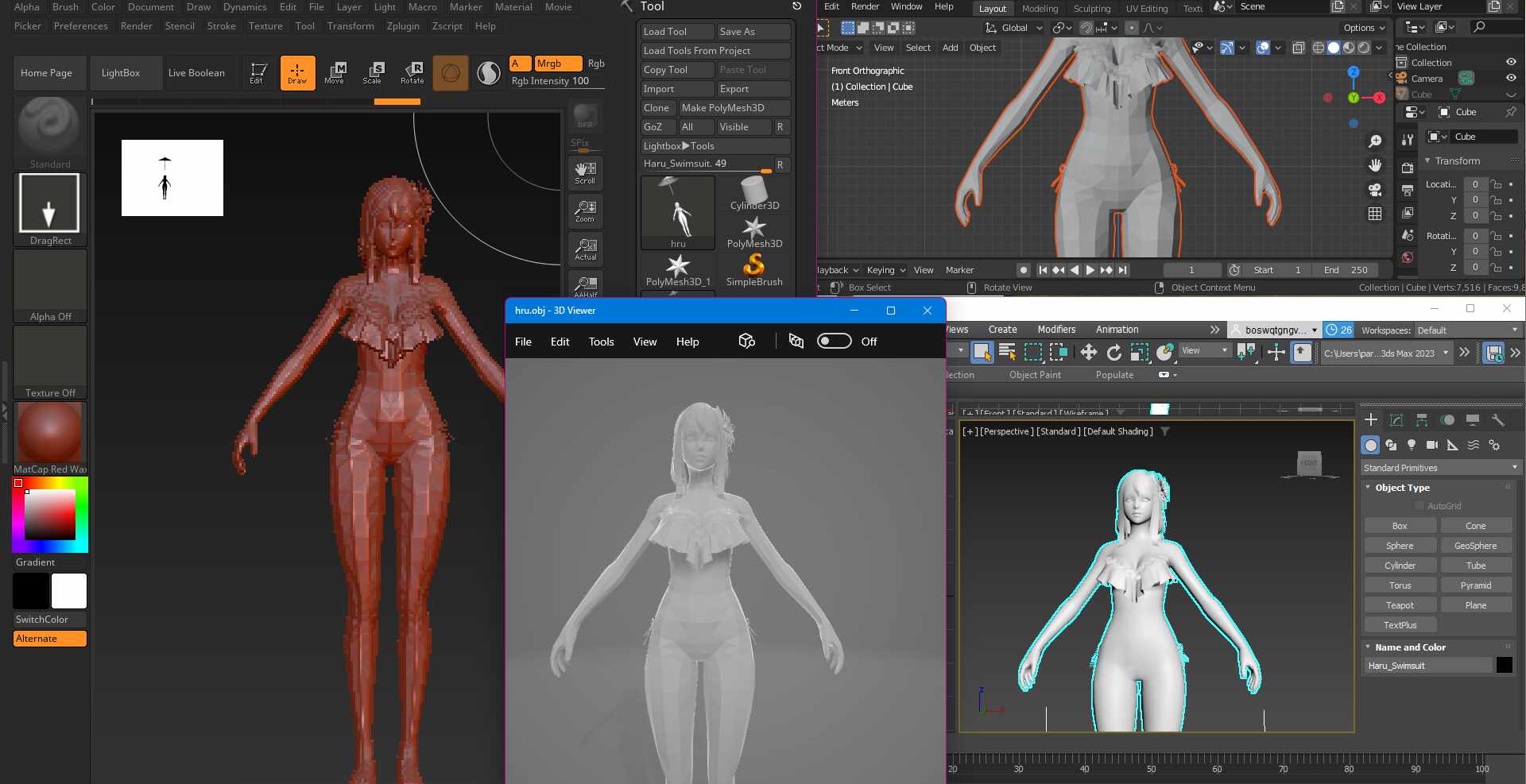
Task: Open the Global orientation dropdown
Action: pyautogui.click(x=1014, y=28)
